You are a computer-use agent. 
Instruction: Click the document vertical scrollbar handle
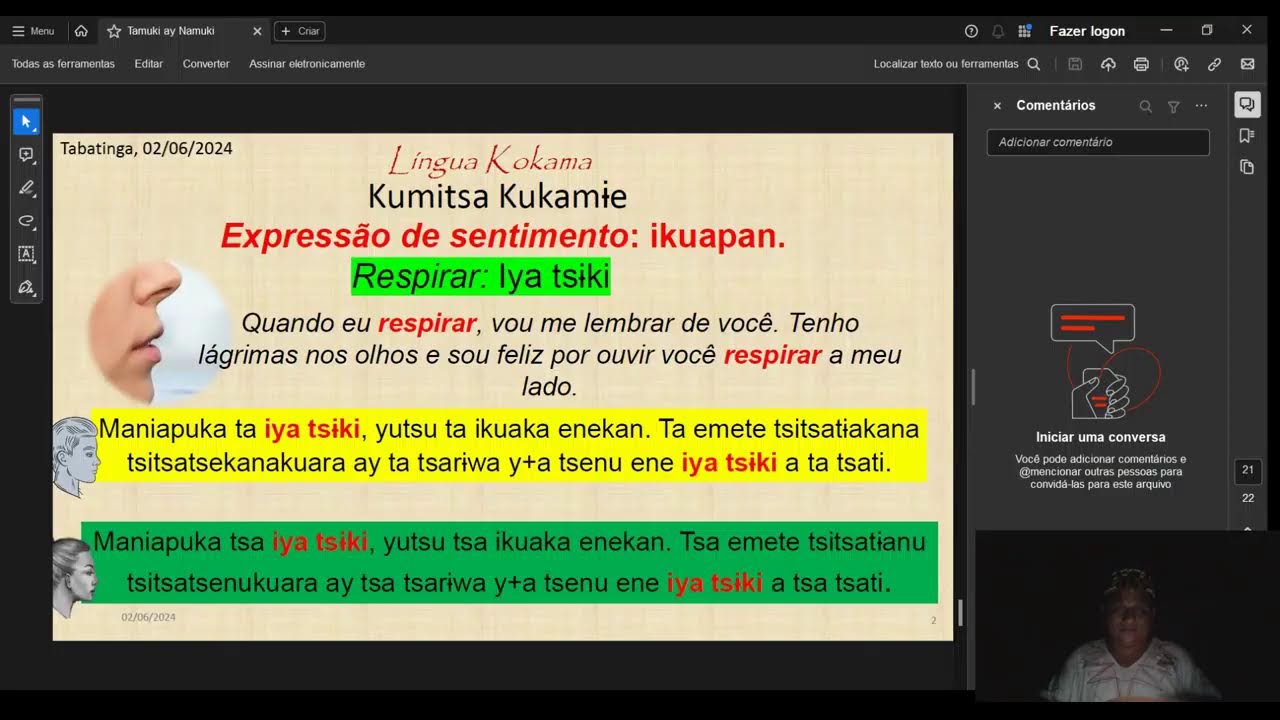tap(960, 612)
